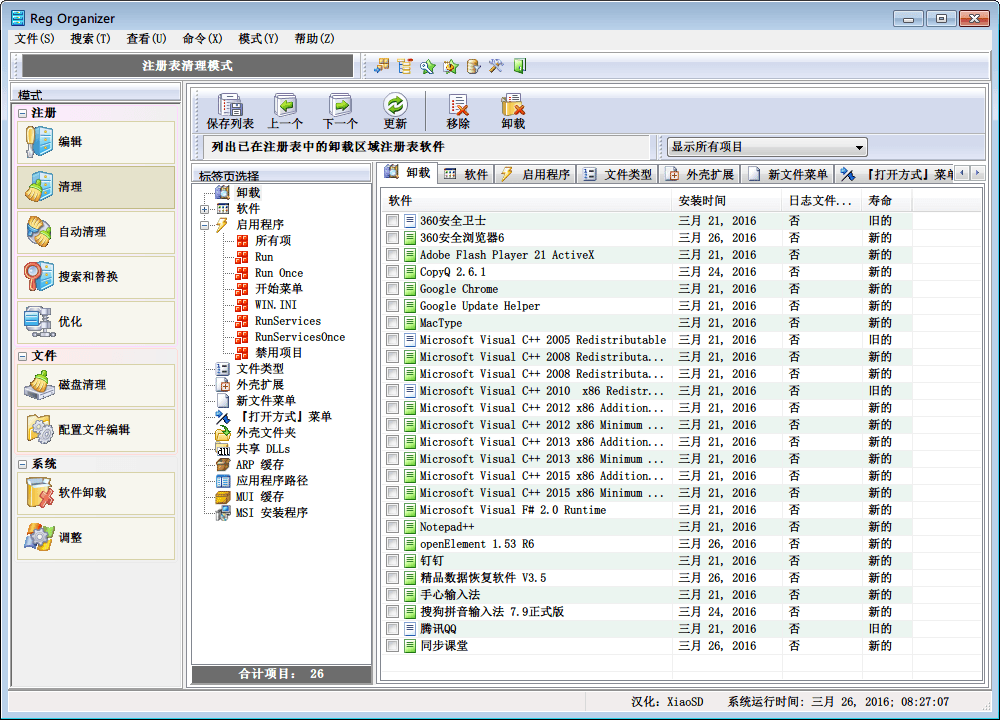
Task: Open the 命令(X) menu
Action: 202,39
